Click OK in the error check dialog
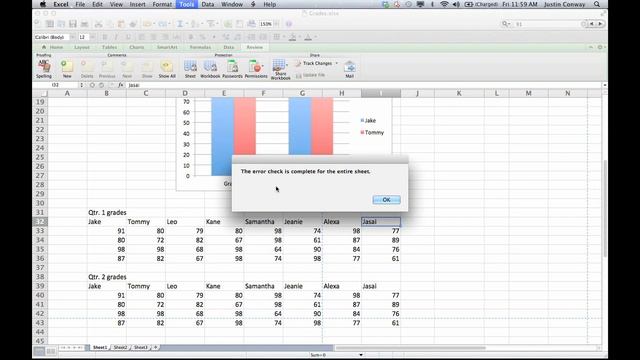The height and width of the screenshot is (360, 640). [386, 200]
